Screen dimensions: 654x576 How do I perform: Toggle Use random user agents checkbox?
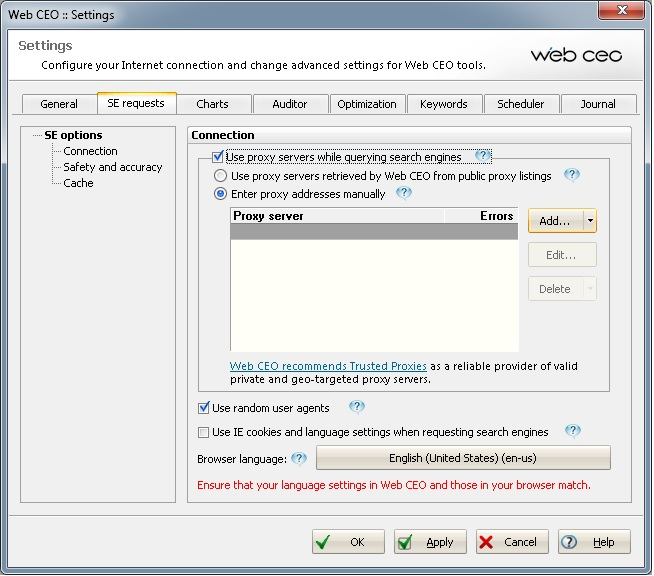(x=204, y=407)
